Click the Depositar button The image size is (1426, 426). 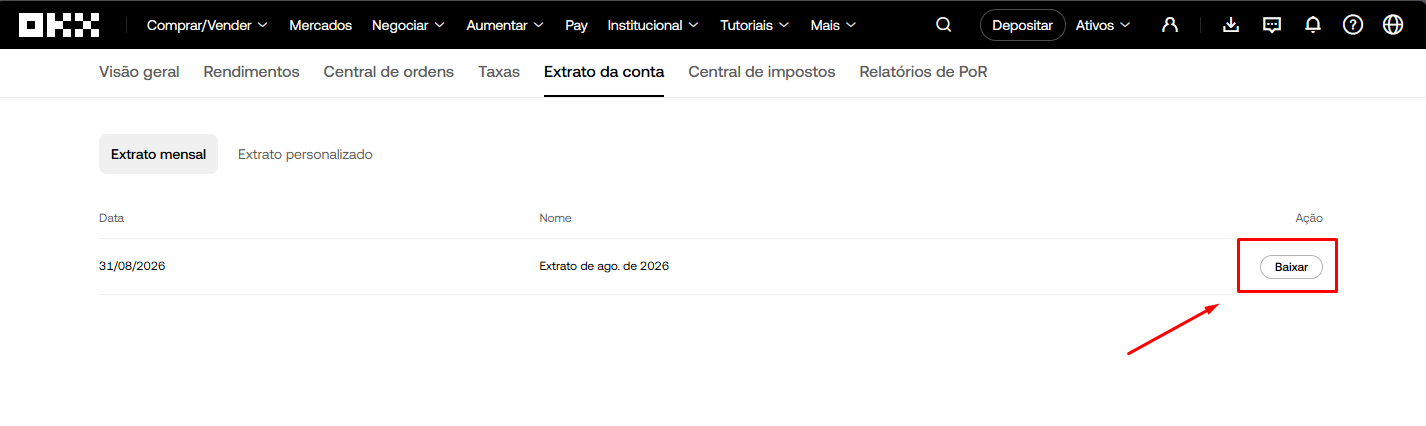point(1022,25)
